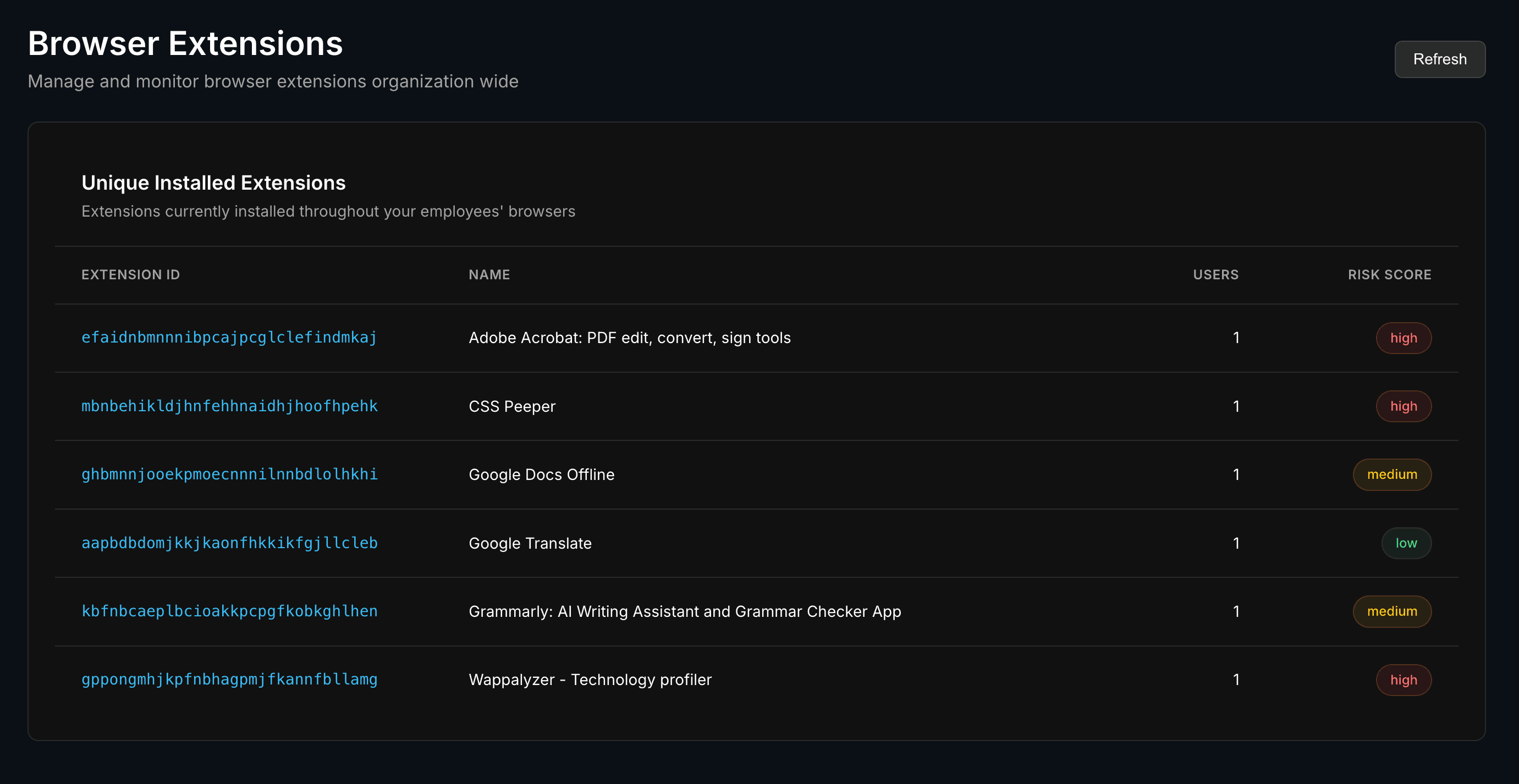Click the high risk badge for Adobe Acrobat
Viewport: 1519px width, 784px height.
coord(1404,338)
